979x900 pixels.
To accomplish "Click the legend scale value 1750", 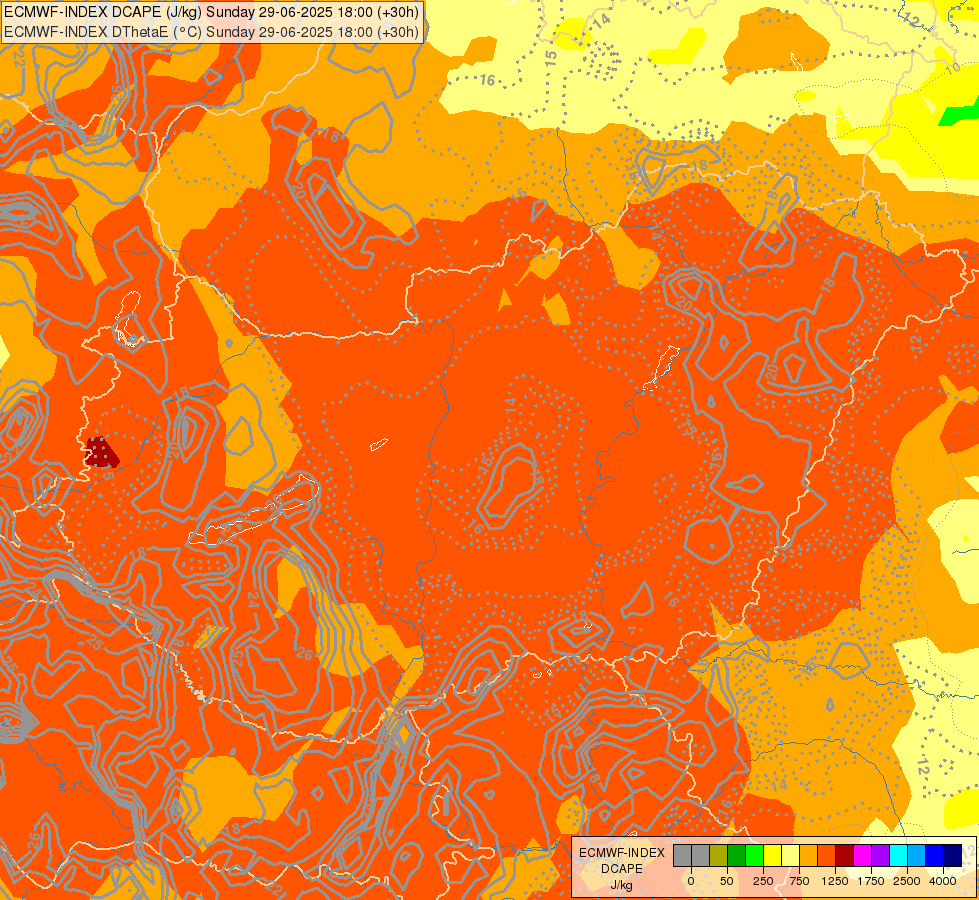I will (x=871, y=881).
